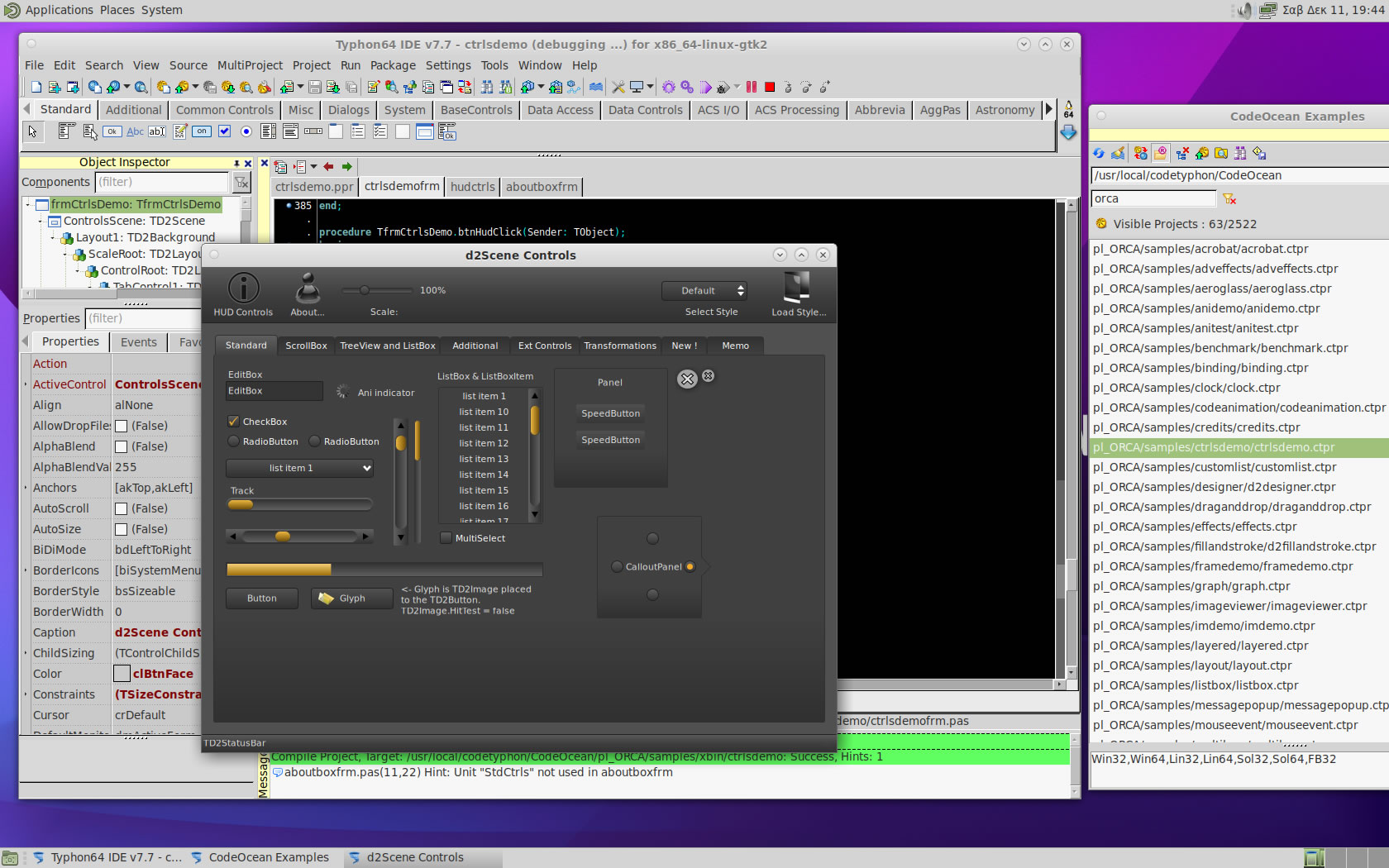Click the folder magnifier icon in CodeOcean Examples
The image size is (1389, 868).
click(1221, 153)
